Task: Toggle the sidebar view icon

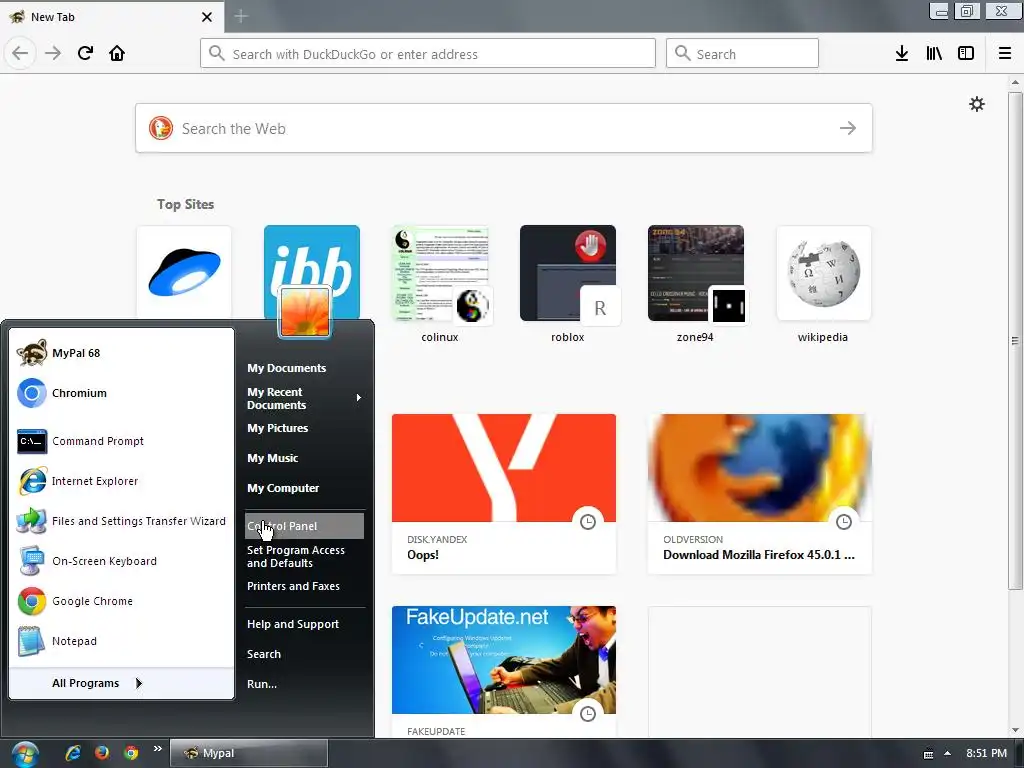Action: click(x=966, y=54)
